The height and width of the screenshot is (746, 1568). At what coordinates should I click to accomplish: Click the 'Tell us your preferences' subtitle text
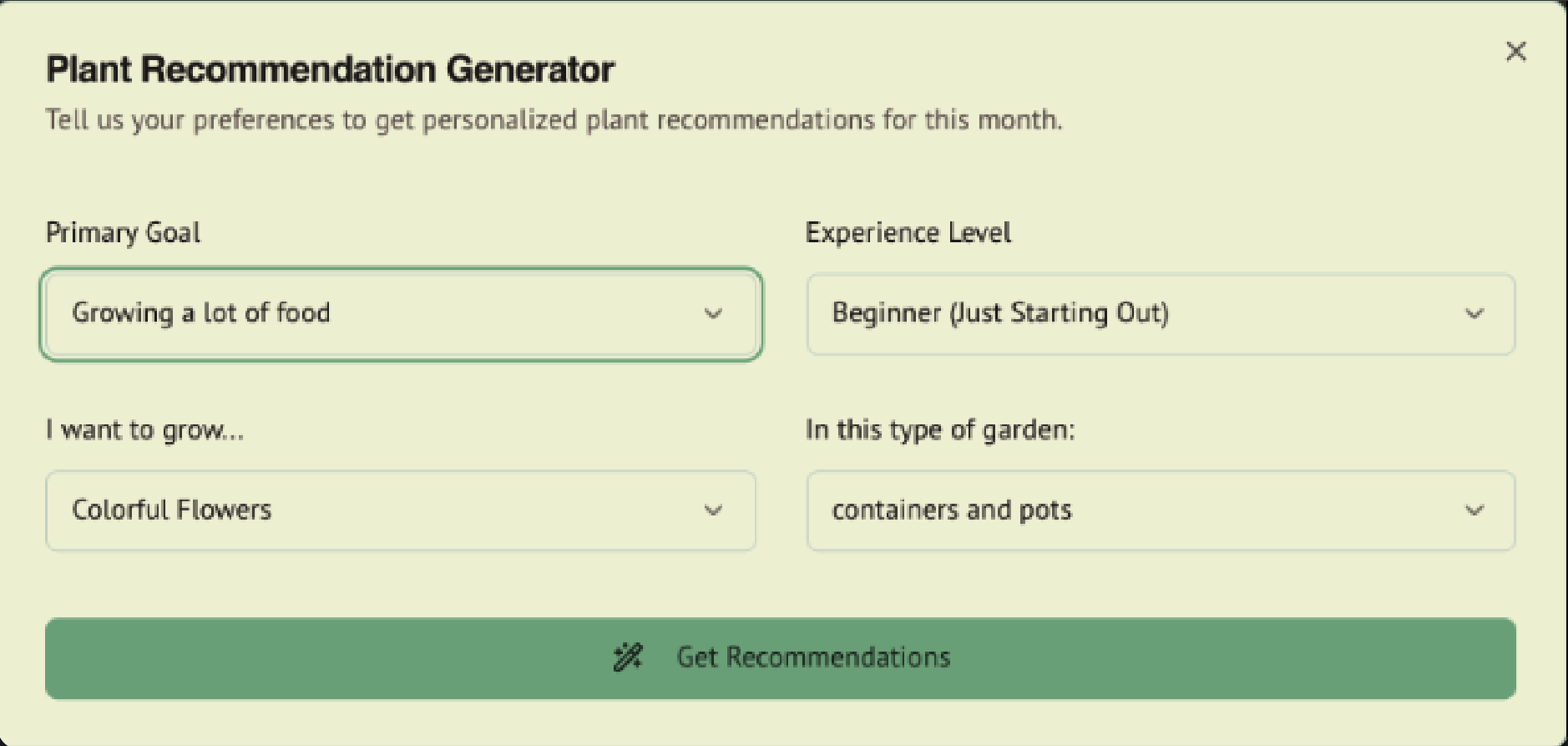pyautogui.click(x=554, y=120)
